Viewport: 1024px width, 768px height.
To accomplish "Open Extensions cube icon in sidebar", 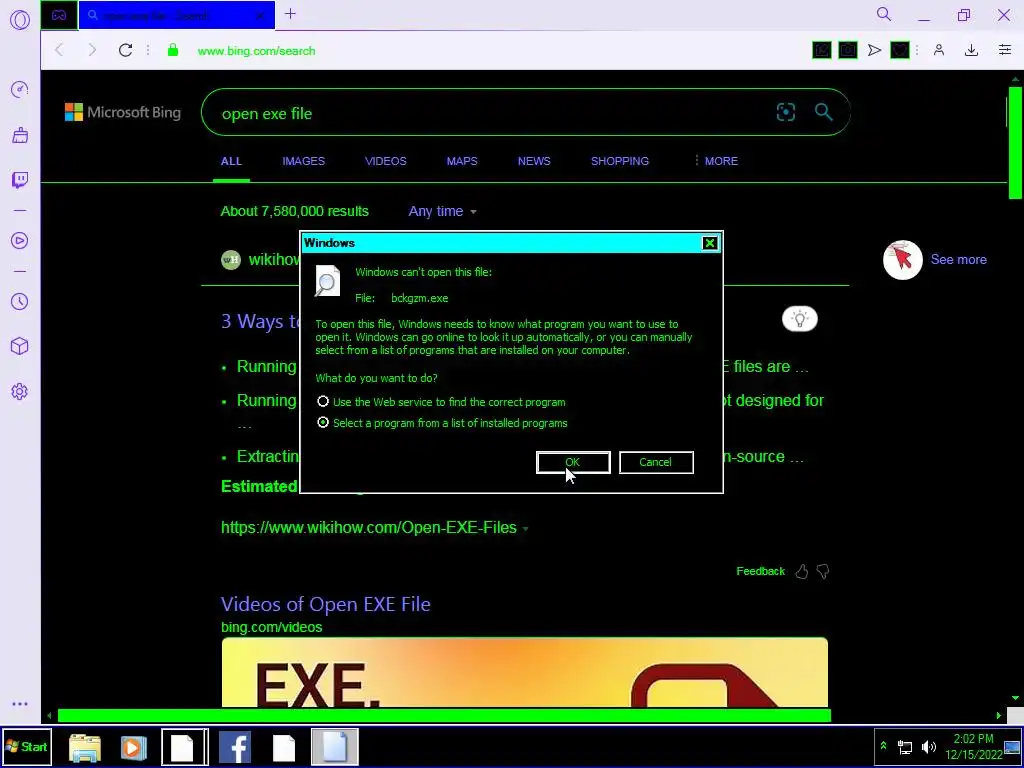I will pos(20,345).
